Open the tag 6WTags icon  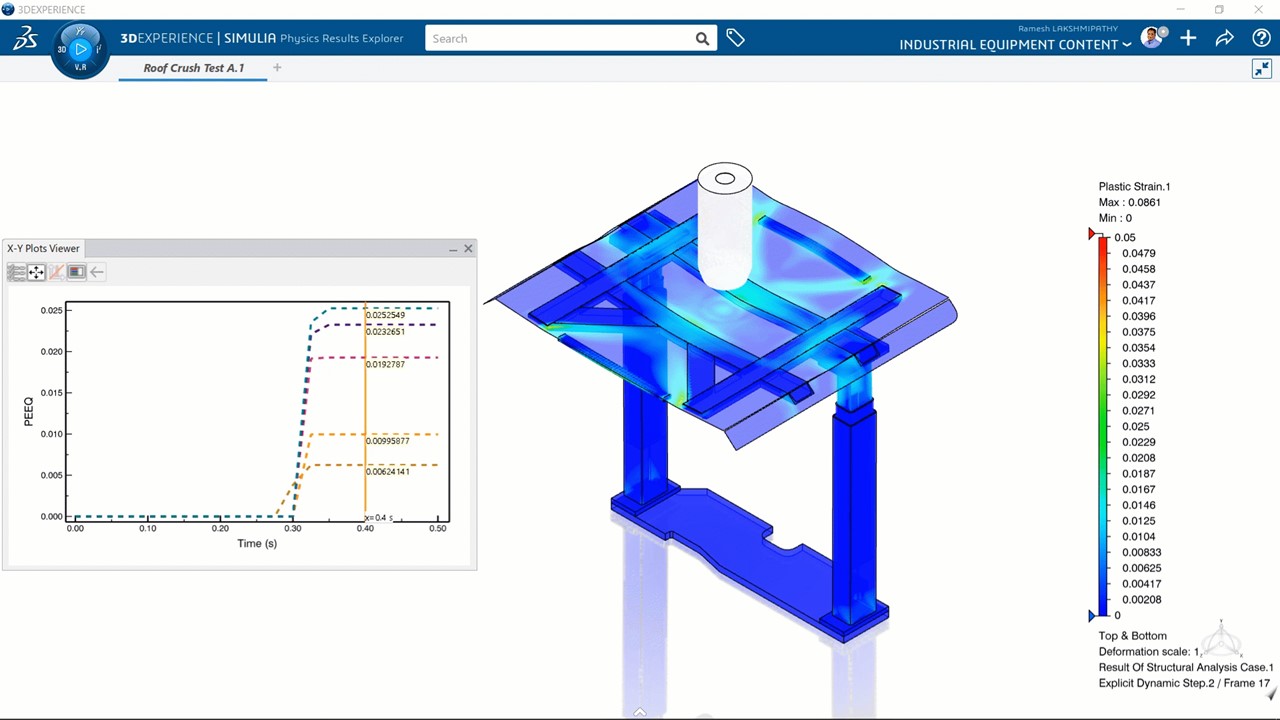coord(736,38)
